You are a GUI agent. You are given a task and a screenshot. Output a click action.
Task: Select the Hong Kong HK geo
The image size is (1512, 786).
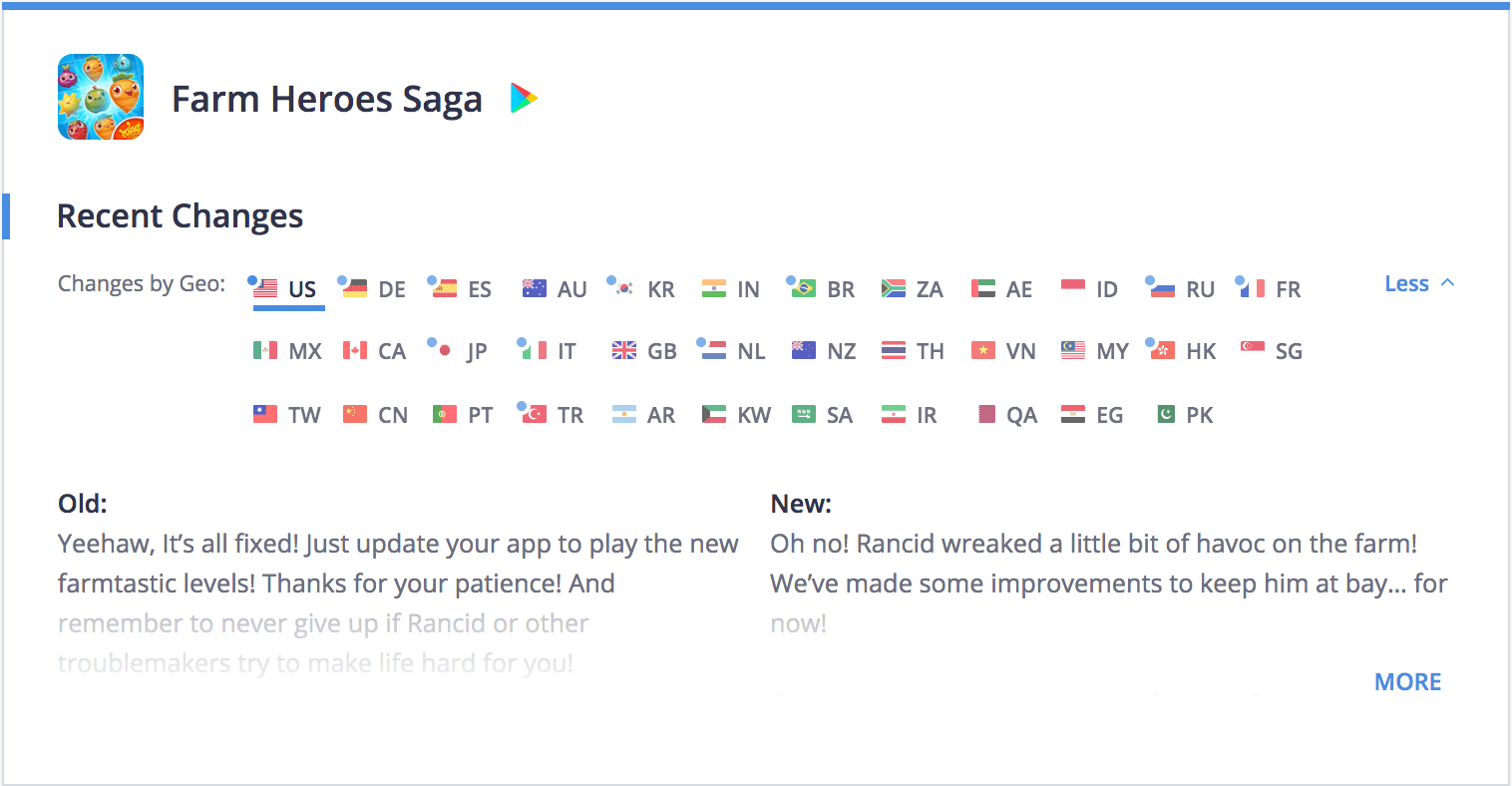point(1184,351)
